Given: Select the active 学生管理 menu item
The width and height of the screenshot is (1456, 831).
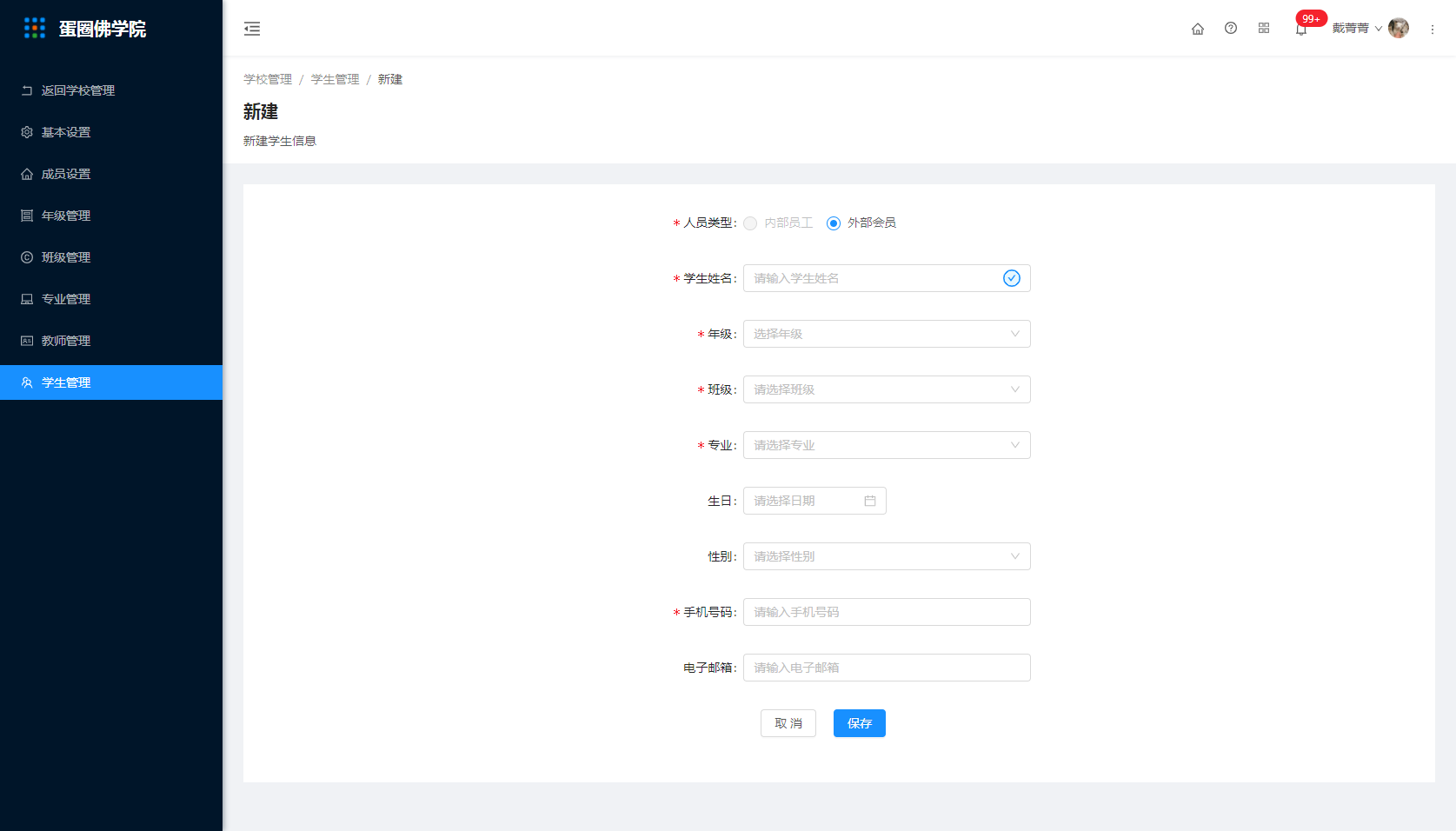Looking at the screenshot, I should [x=111, y=382].
